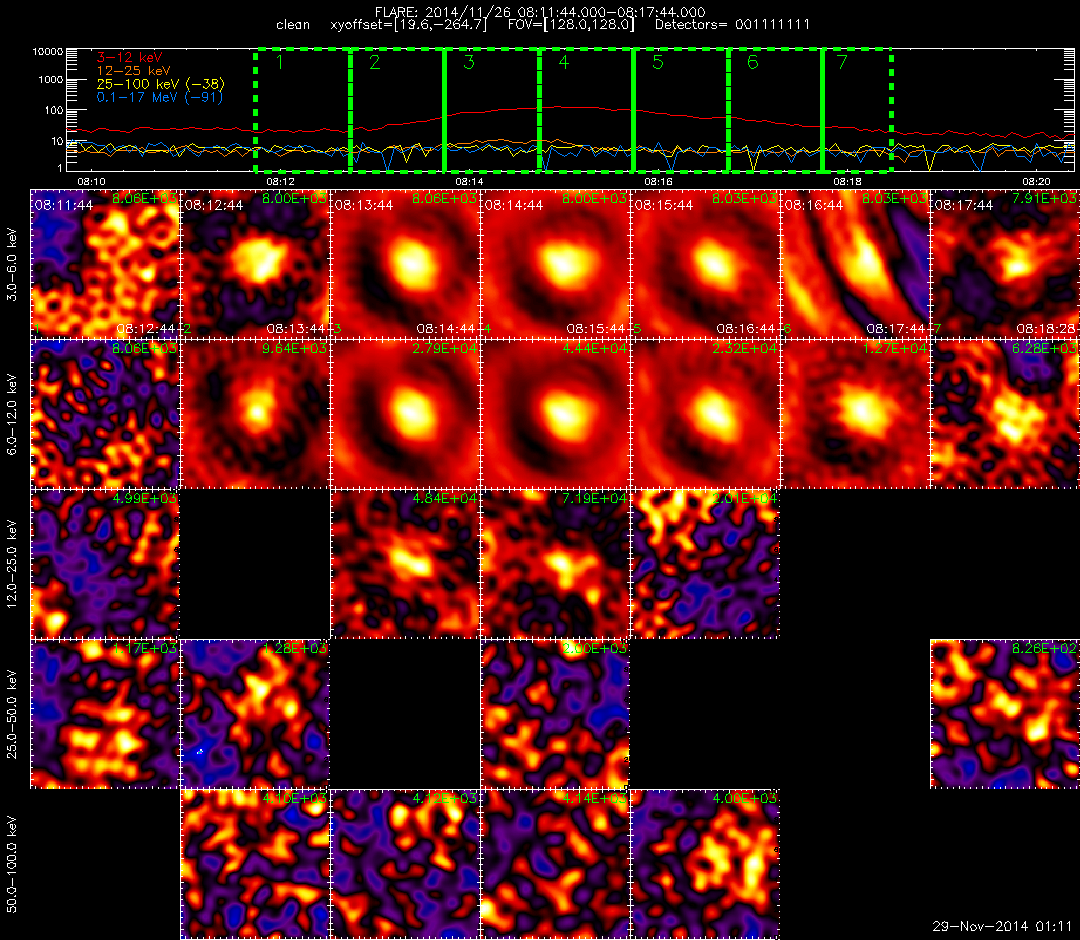Click the '08:20' time axis label
This screenshot has width=1080, height=940.
coord(1036,181)
